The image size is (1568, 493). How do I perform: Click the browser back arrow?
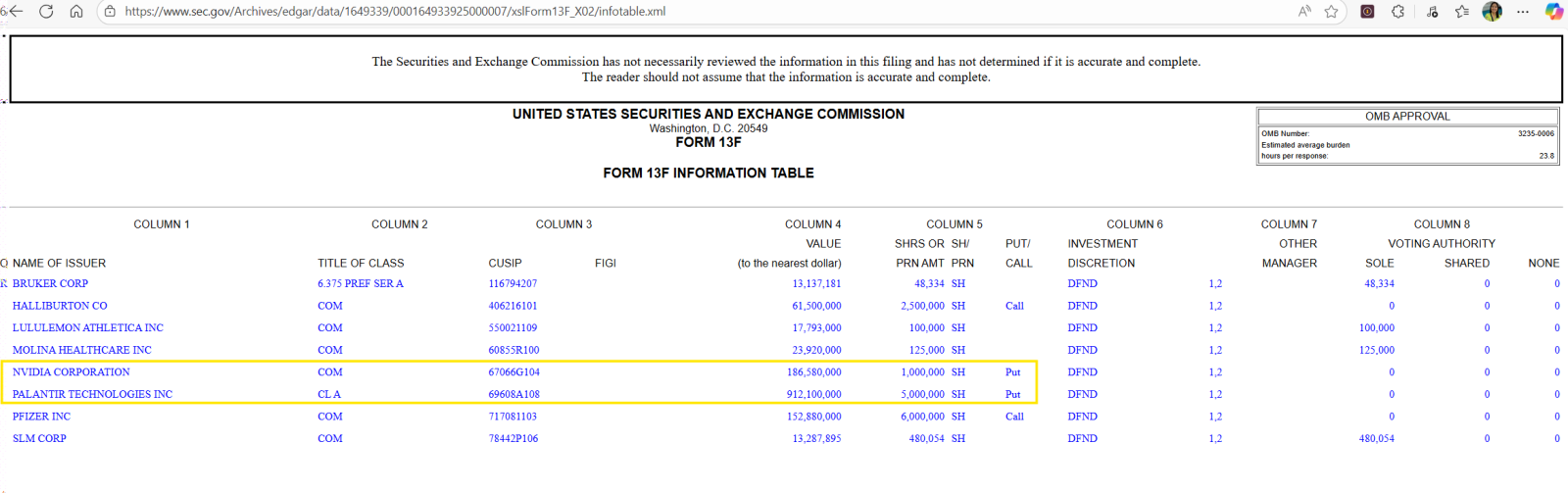pyautogui.click(x=15, y=12)
